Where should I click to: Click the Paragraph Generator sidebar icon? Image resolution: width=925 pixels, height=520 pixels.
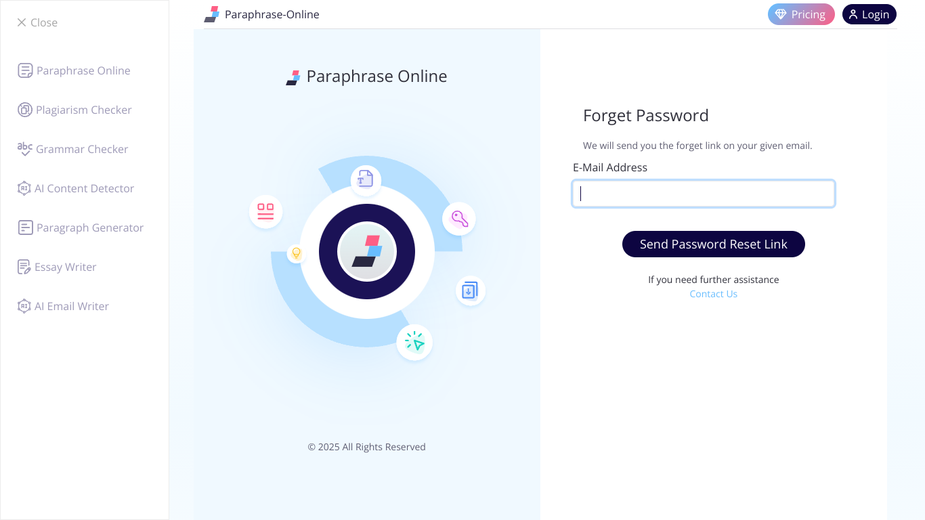point(25,227)
